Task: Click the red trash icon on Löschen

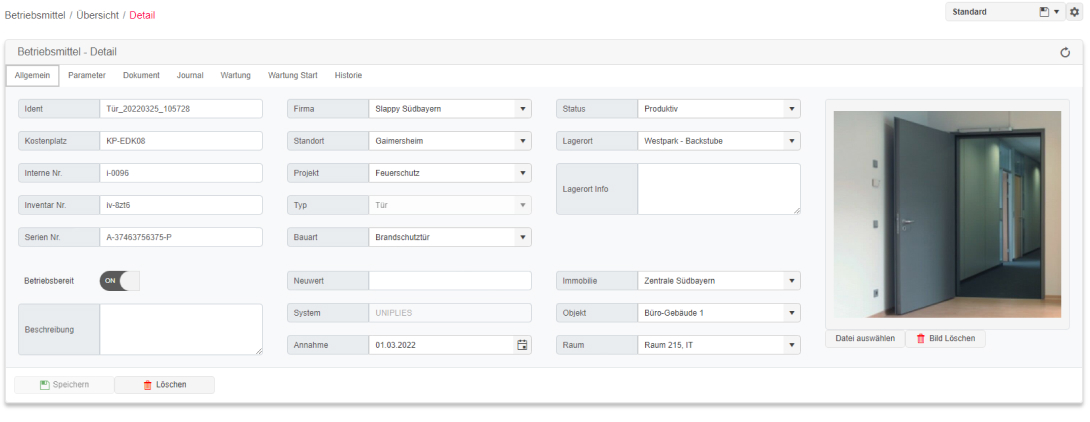Action: pos(147,384)
